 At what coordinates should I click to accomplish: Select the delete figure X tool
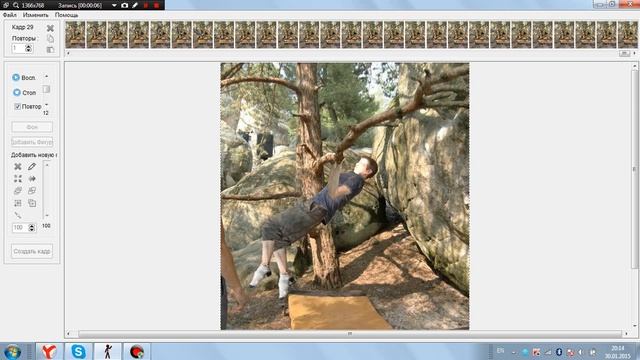pos(18,167)
